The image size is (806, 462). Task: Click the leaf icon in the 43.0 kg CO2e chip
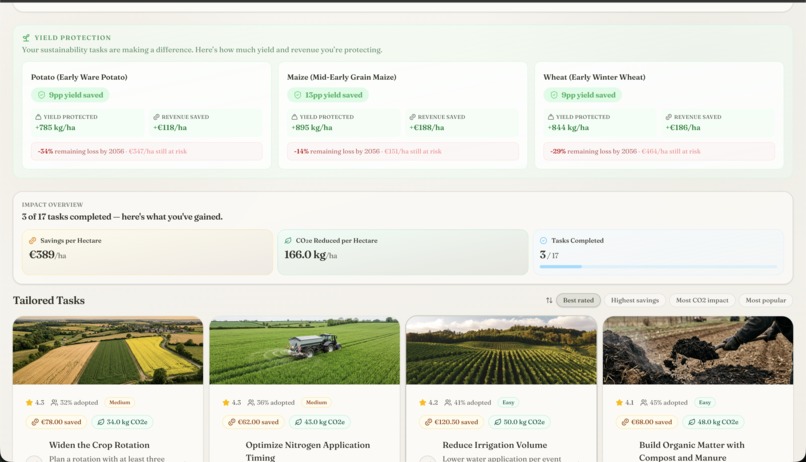(298, 422)
